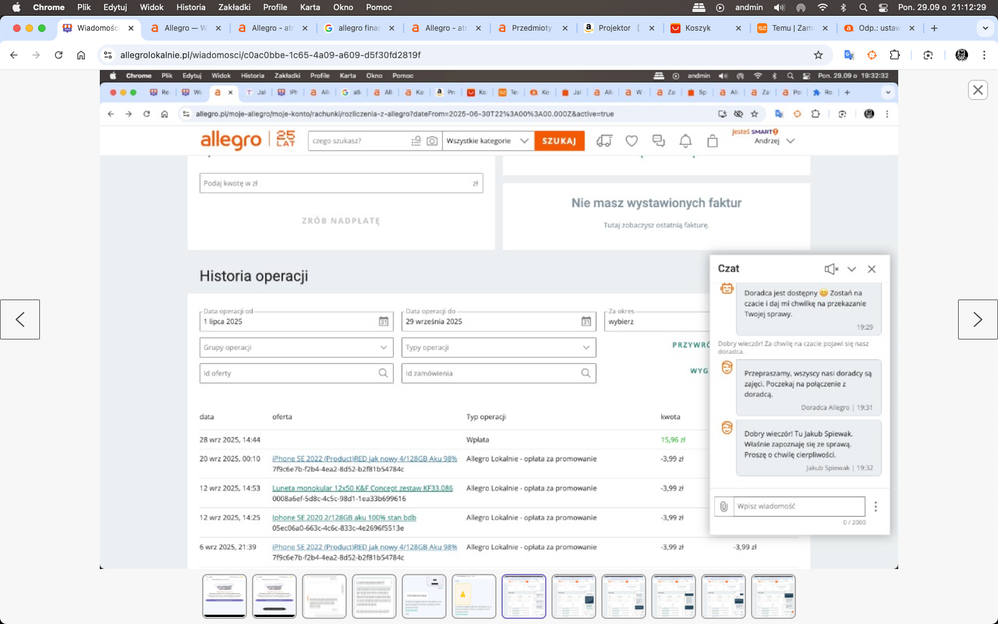Click the bell notifications icon in the pictured Allegro header

(685, 141)
